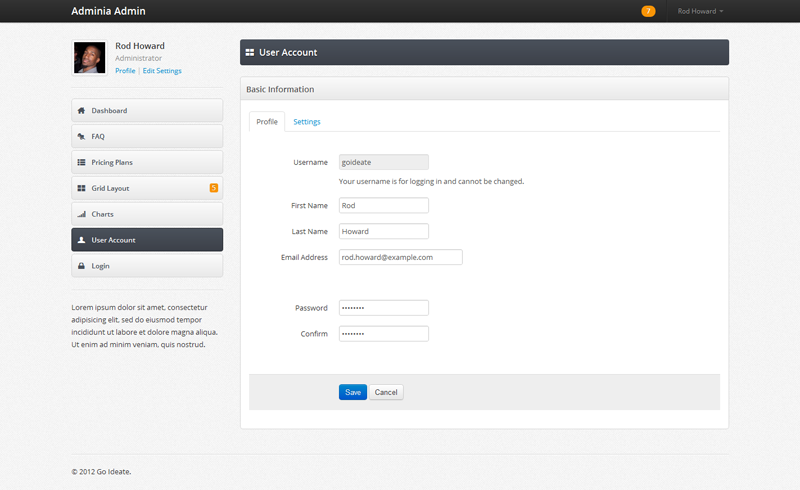Open the Rod Howard user dropdown
The height and width of the screenshot is (490, 800).
(x=700, y=11)
